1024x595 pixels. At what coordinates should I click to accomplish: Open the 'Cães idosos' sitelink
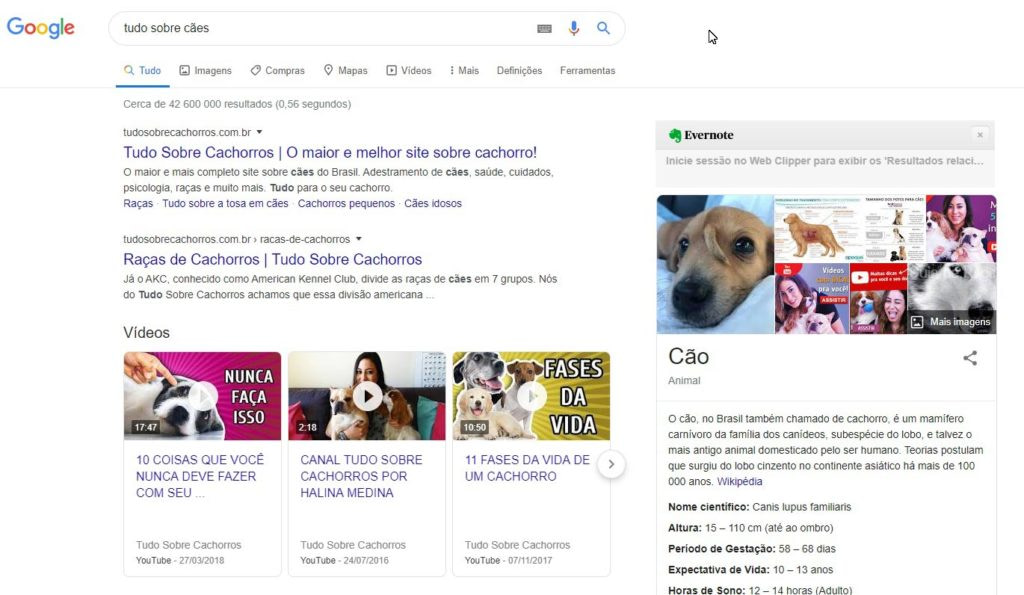point(433,203)
